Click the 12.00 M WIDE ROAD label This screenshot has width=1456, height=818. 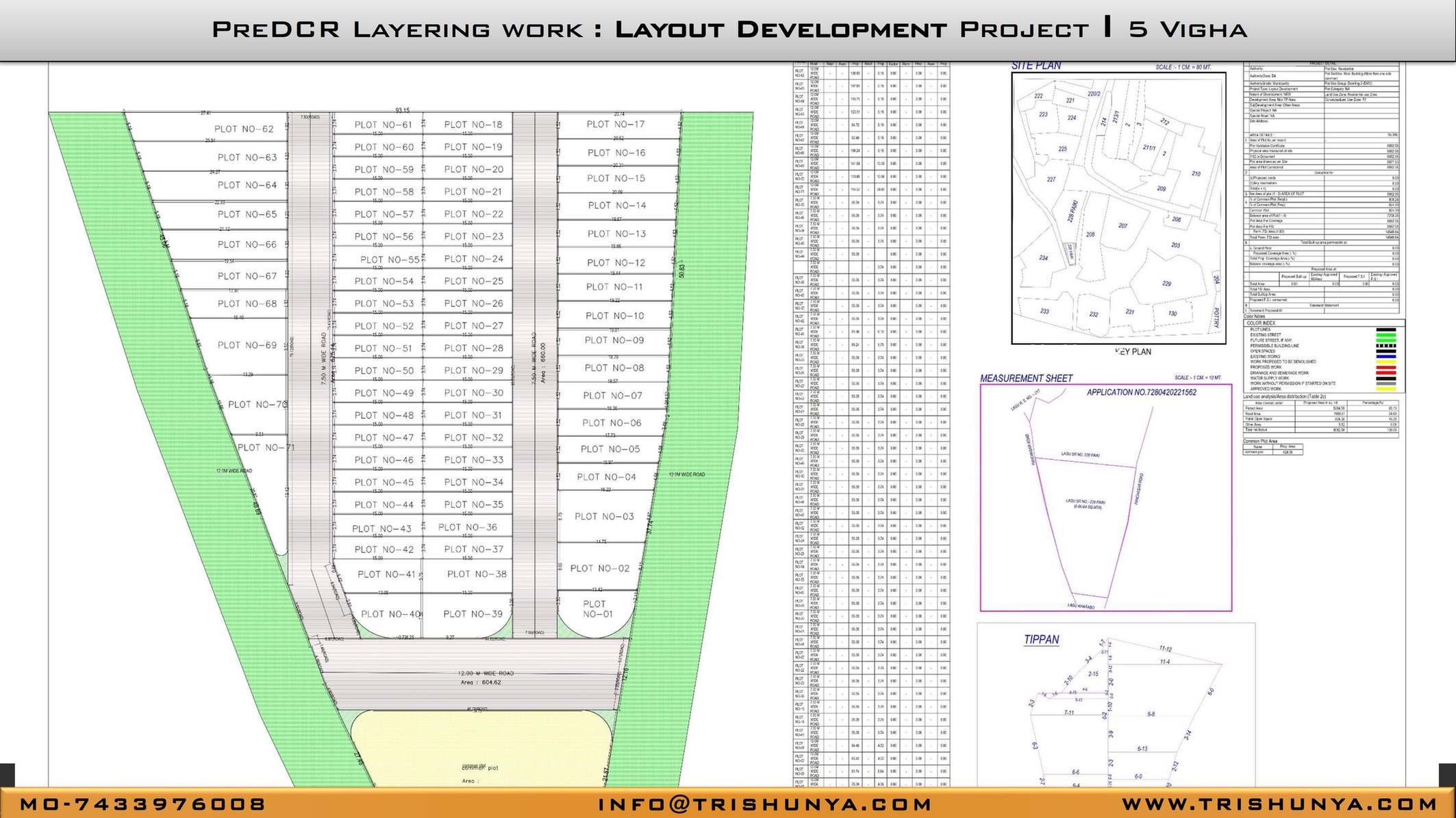pos(486,674)
